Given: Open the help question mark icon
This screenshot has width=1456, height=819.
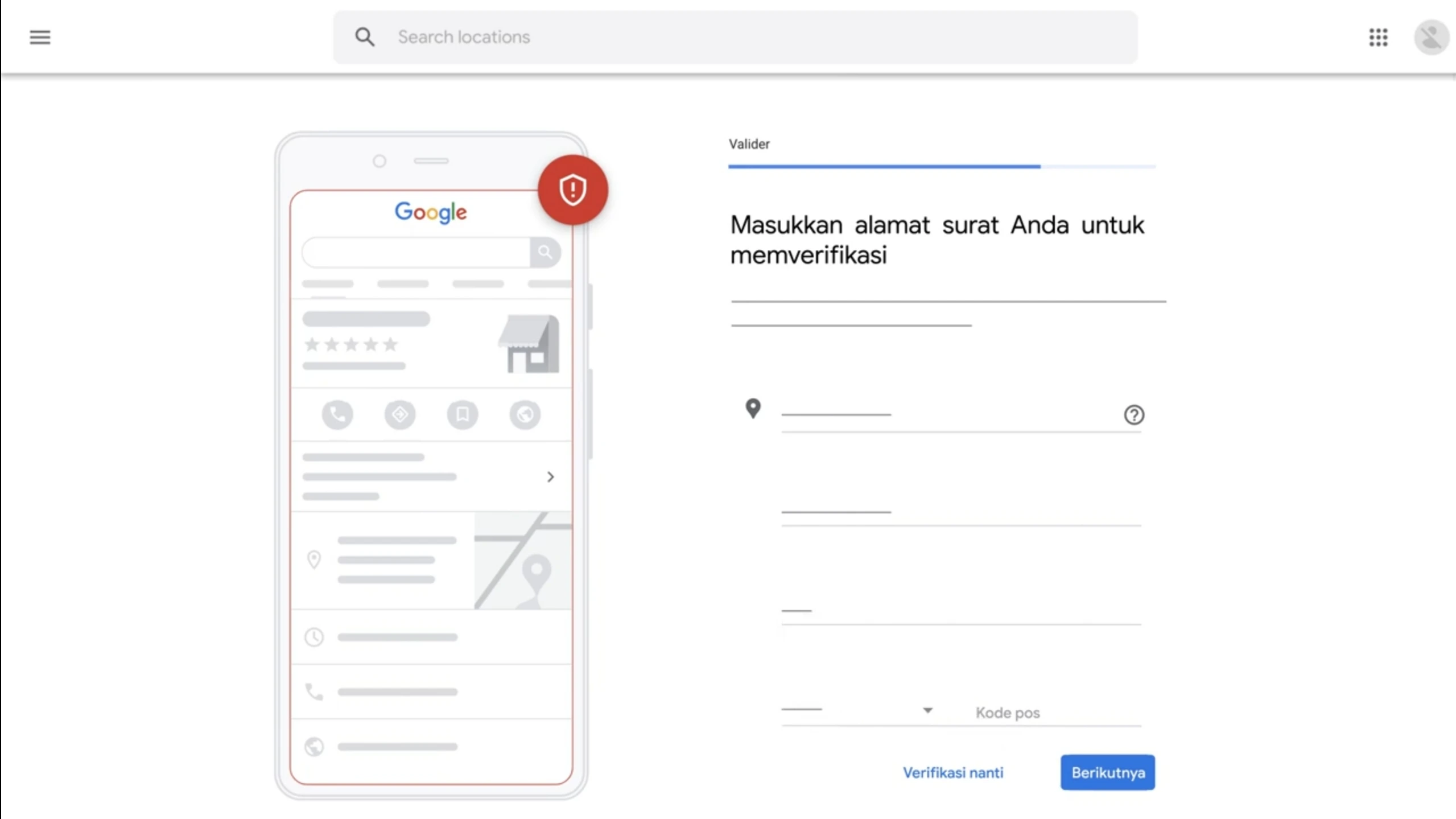Looking at the screenshot, I should click(x=1134, y=415).
